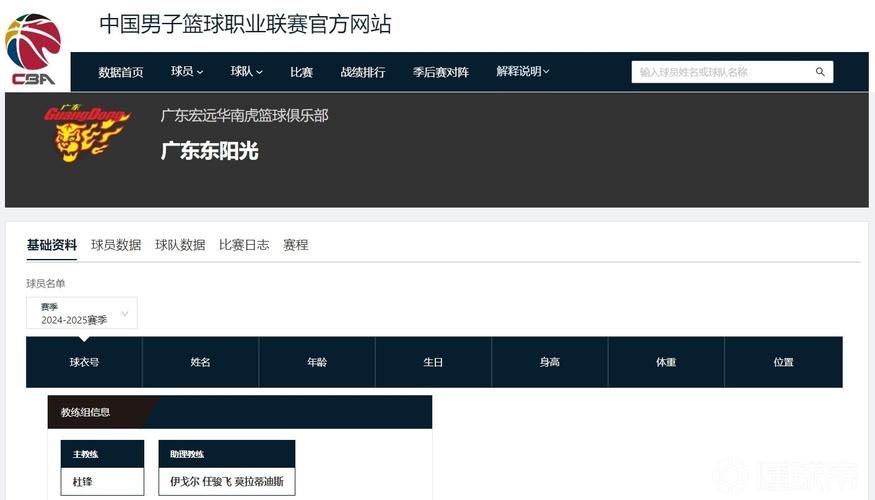The height and width of the screenshot is (500, 875).
Task: Open 战绩排行 in the navigation bar
Action: tap(363, 72)
